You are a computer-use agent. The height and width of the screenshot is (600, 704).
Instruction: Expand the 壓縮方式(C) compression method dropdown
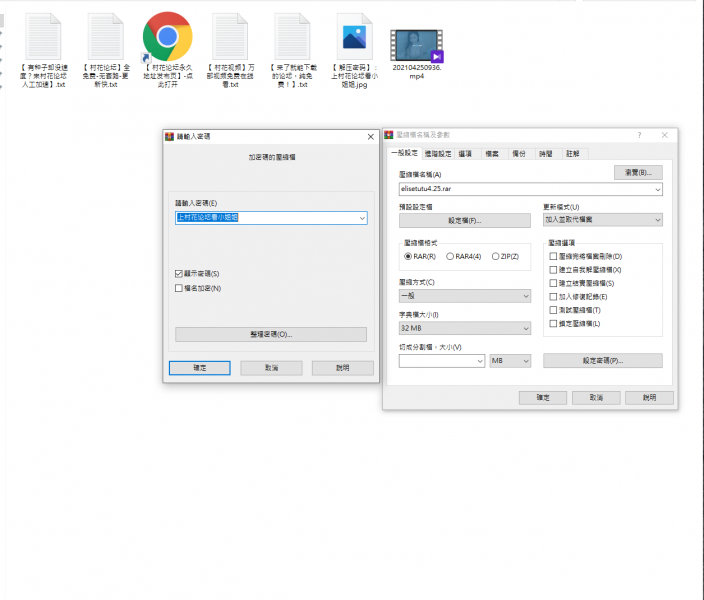pyautogui.click(x=465, y=296)
